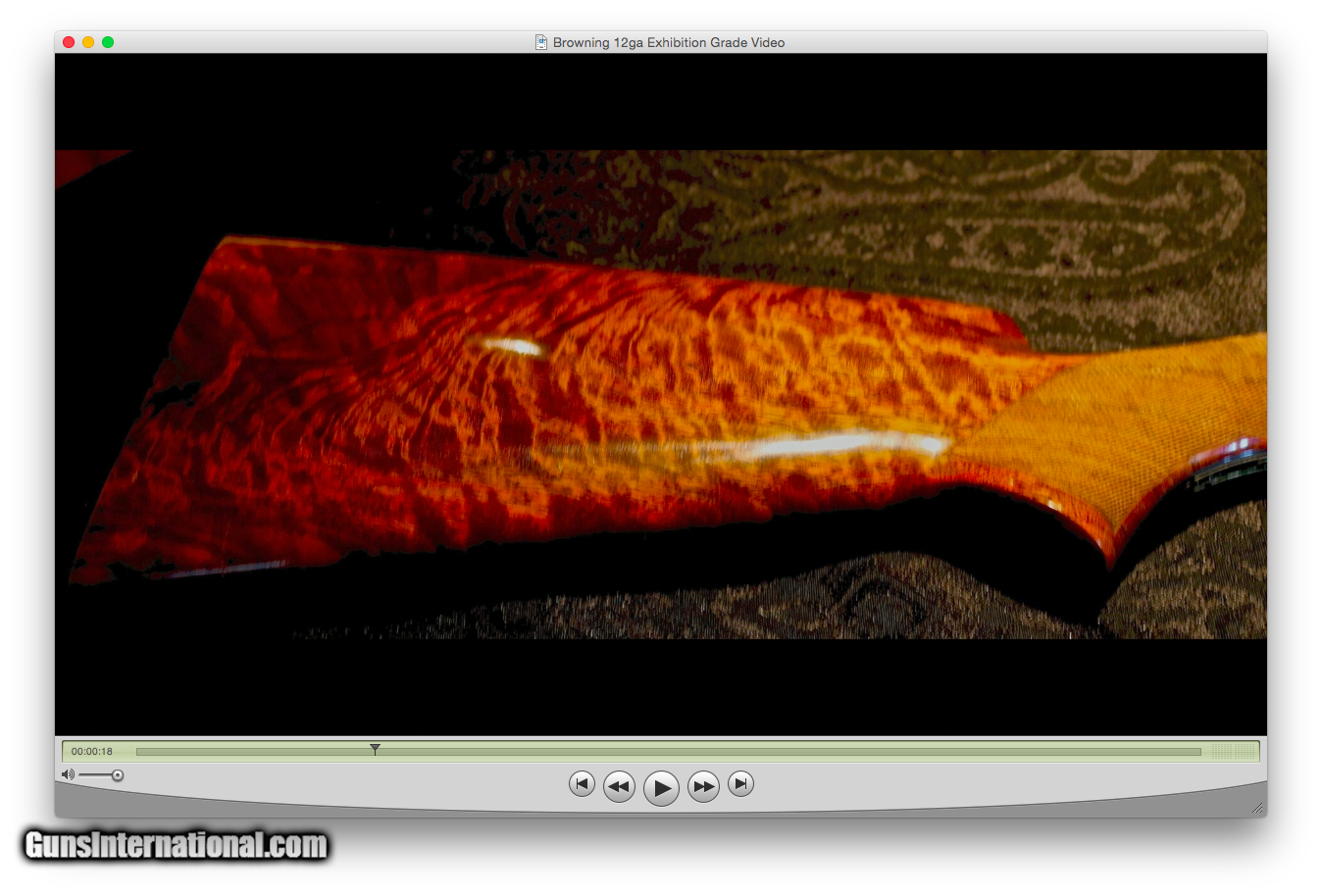Click the volume slider knob
The height and width of the screenshot is (896, 1322).
118,775
